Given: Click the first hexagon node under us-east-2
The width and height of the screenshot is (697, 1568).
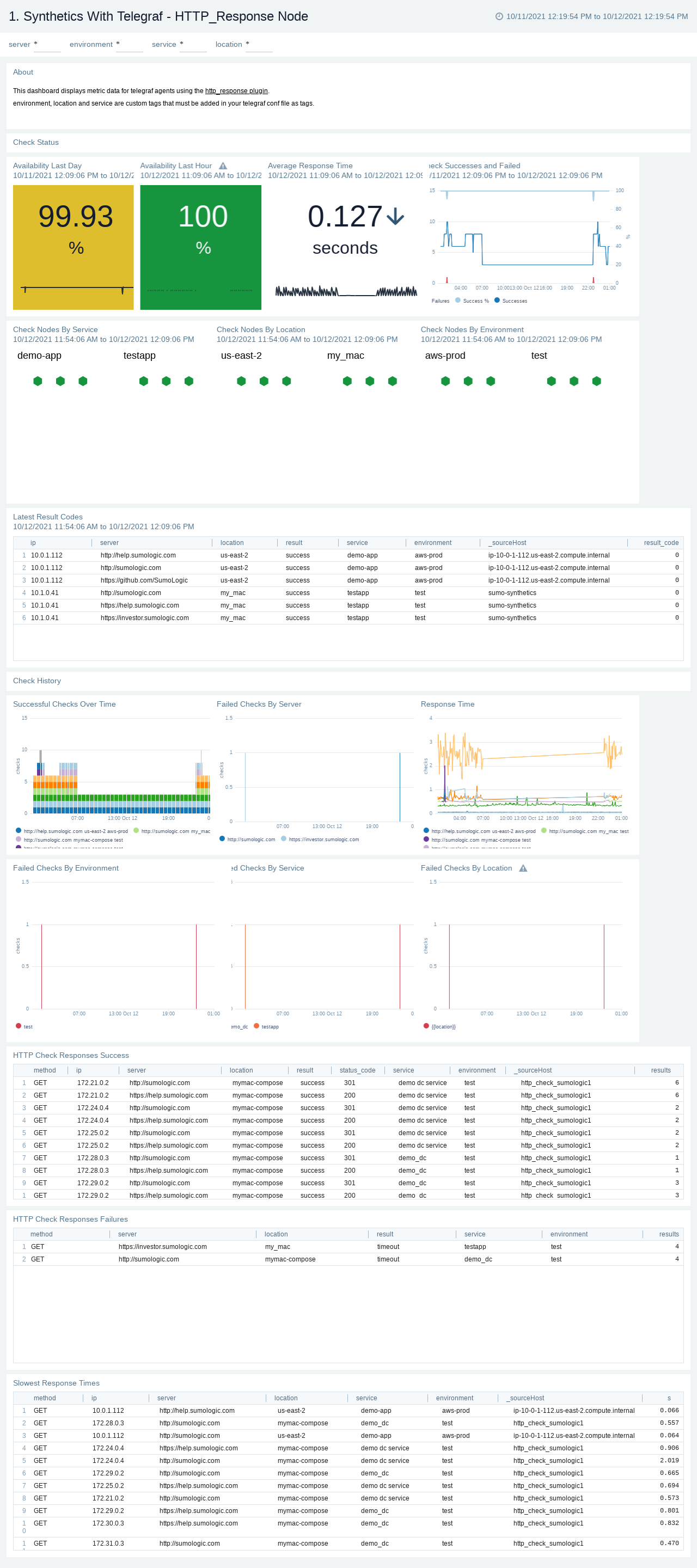Looking at the screenshot, I should (241, 381).
